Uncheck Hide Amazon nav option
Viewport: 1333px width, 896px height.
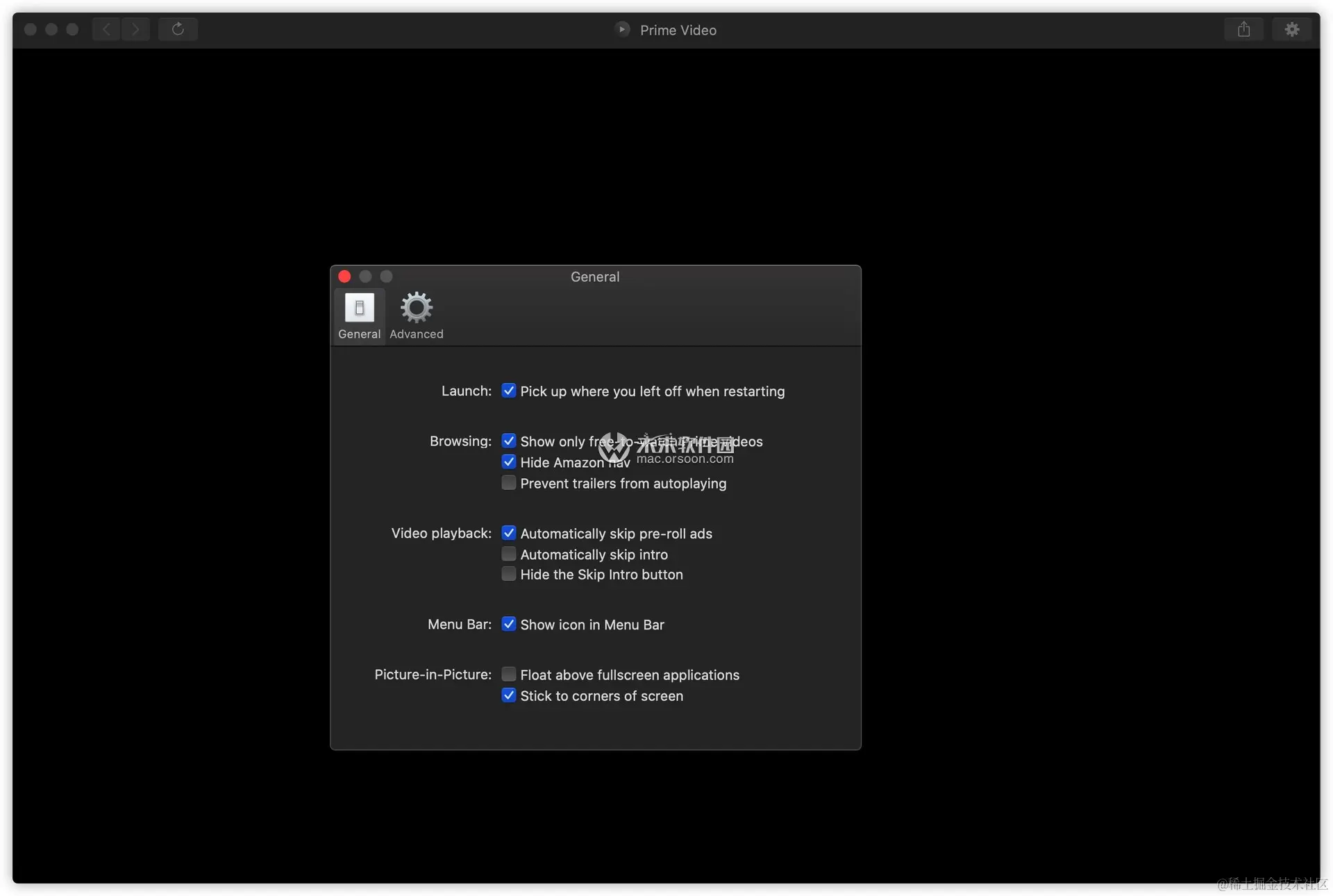(509, 462)
